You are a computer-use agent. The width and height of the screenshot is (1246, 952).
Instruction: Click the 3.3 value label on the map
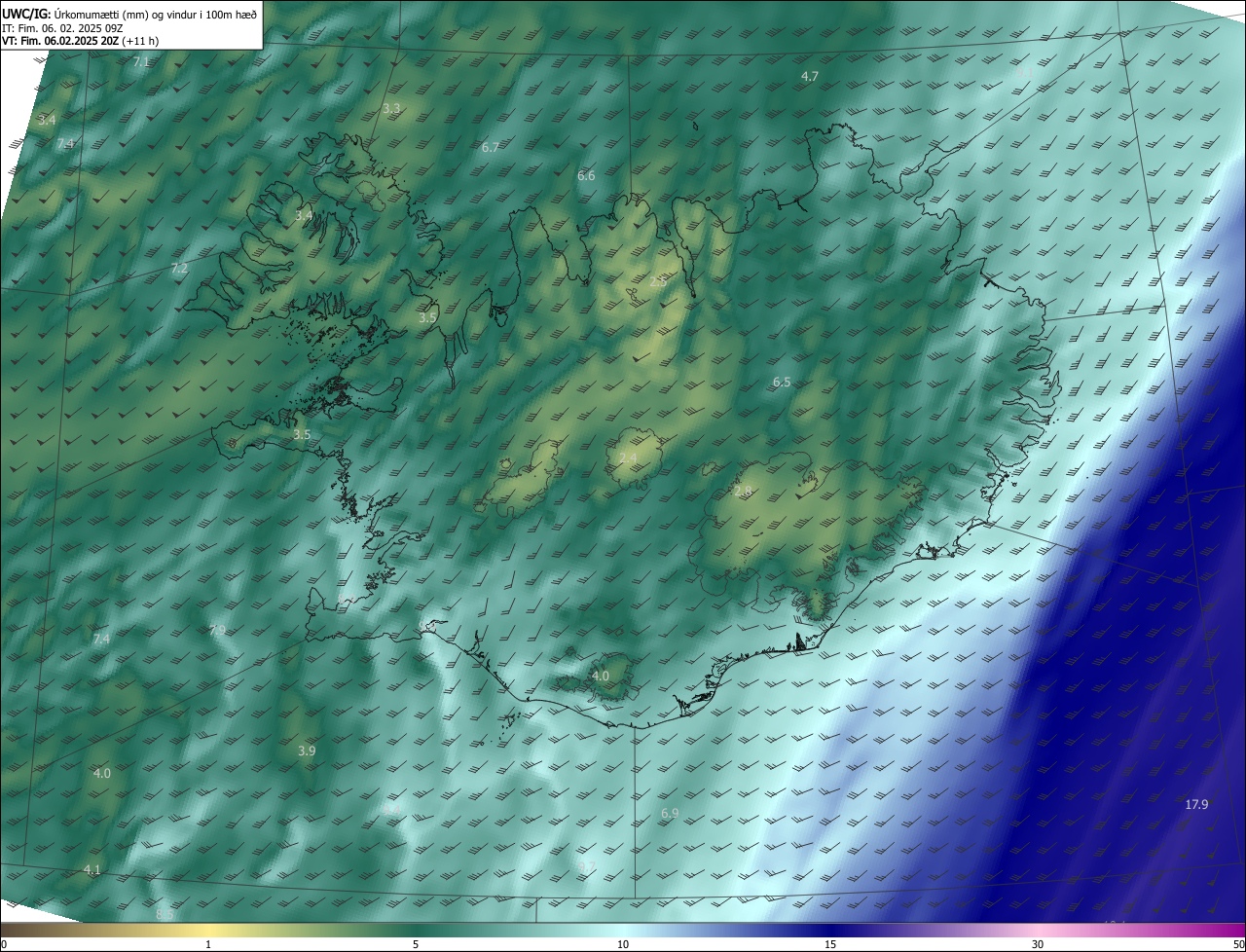click(390, 108)
